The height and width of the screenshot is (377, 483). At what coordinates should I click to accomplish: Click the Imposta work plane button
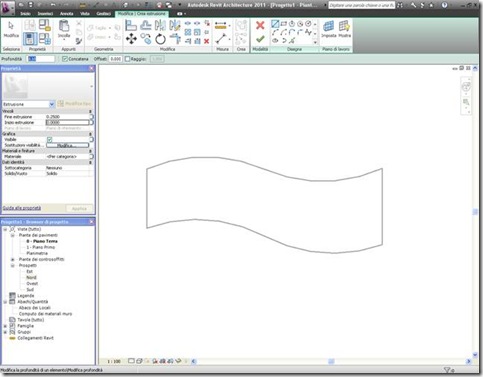click(328, 29)
